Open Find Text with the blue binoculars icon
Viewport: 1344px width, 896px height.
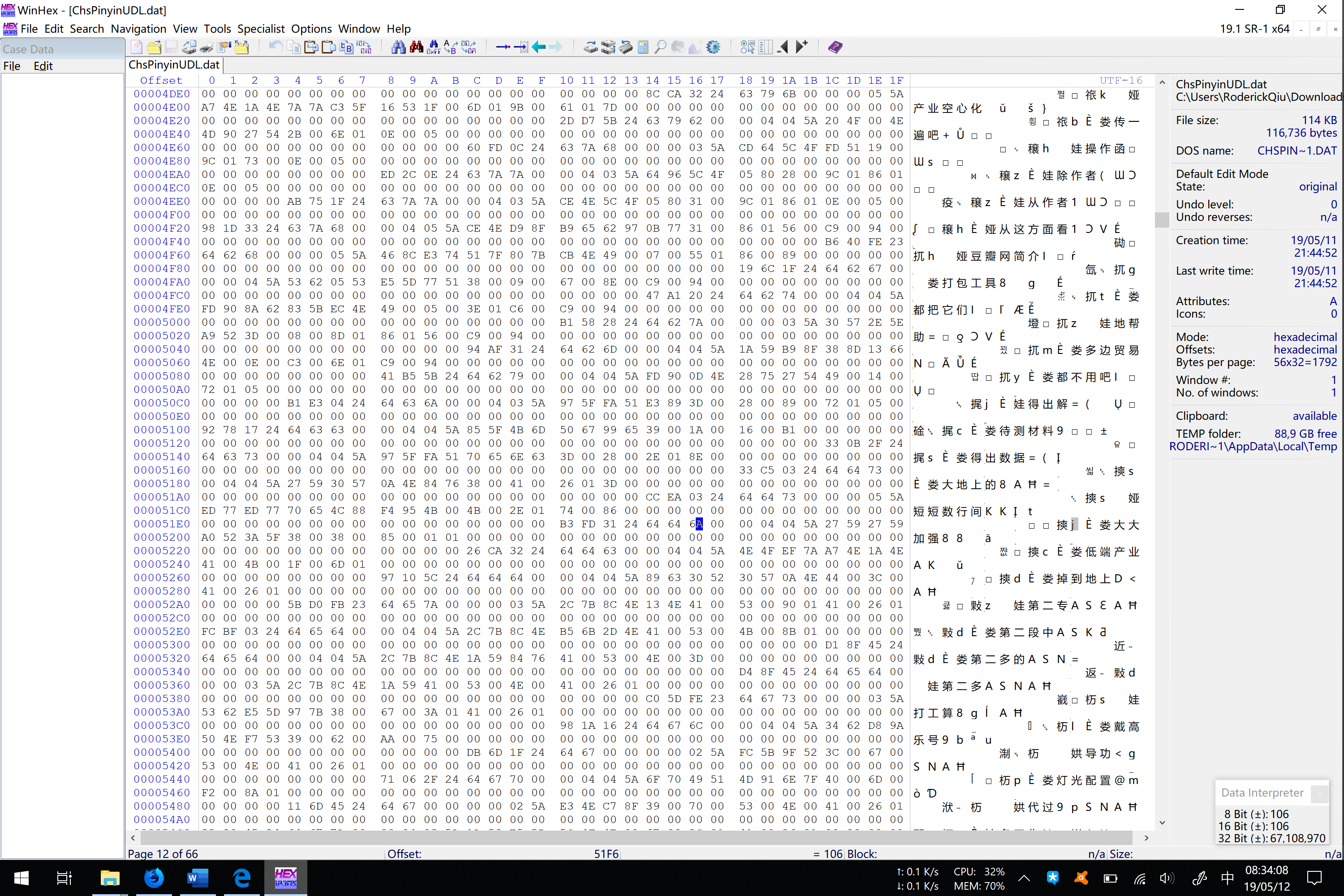398,47
